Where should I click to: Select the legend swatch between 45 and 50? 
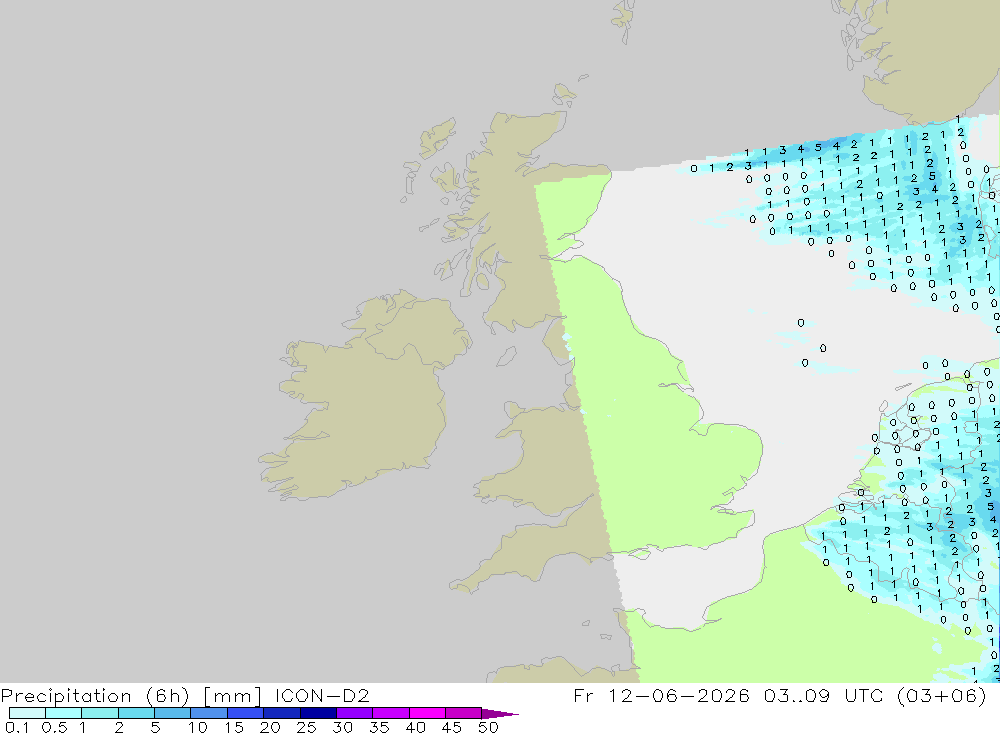pyautogui.click(x=464, y=713)
